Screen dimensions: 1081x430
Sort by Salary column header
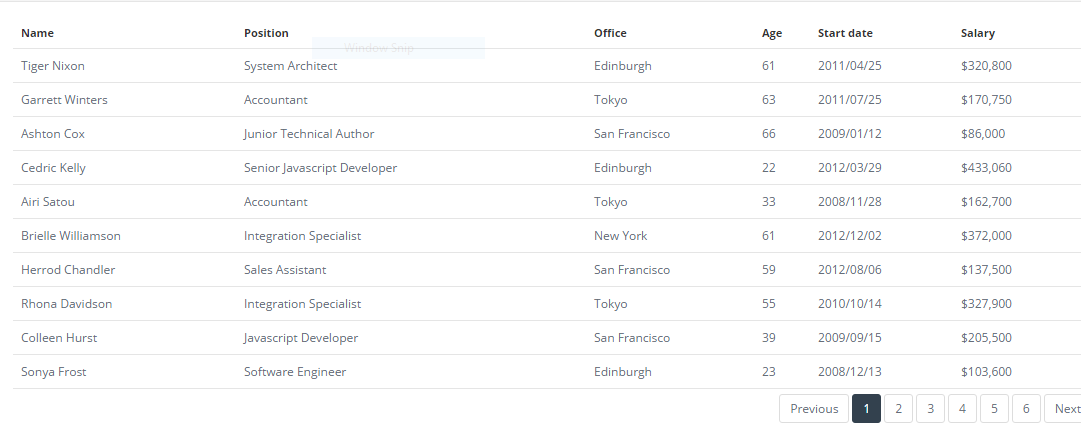coord(978,33)
